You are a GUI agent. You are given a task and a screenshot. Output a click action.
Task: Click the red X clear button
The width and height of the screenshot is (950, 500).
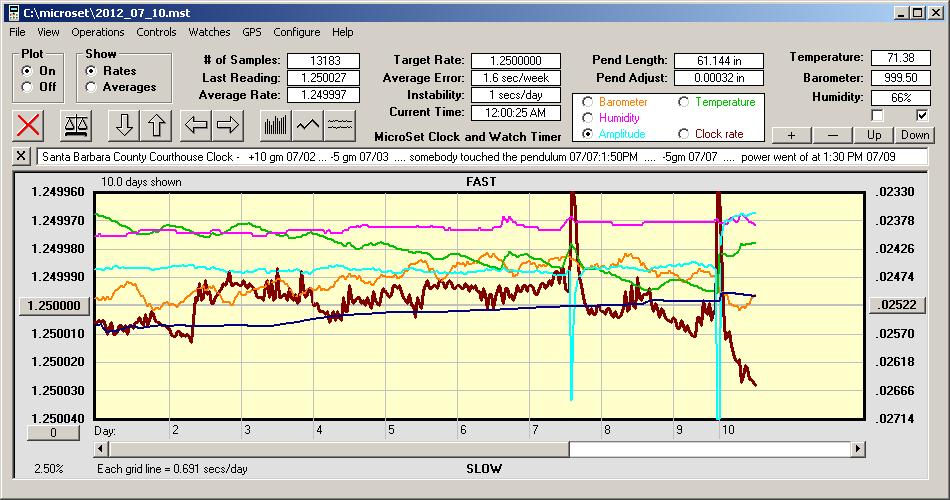point(28,125)
